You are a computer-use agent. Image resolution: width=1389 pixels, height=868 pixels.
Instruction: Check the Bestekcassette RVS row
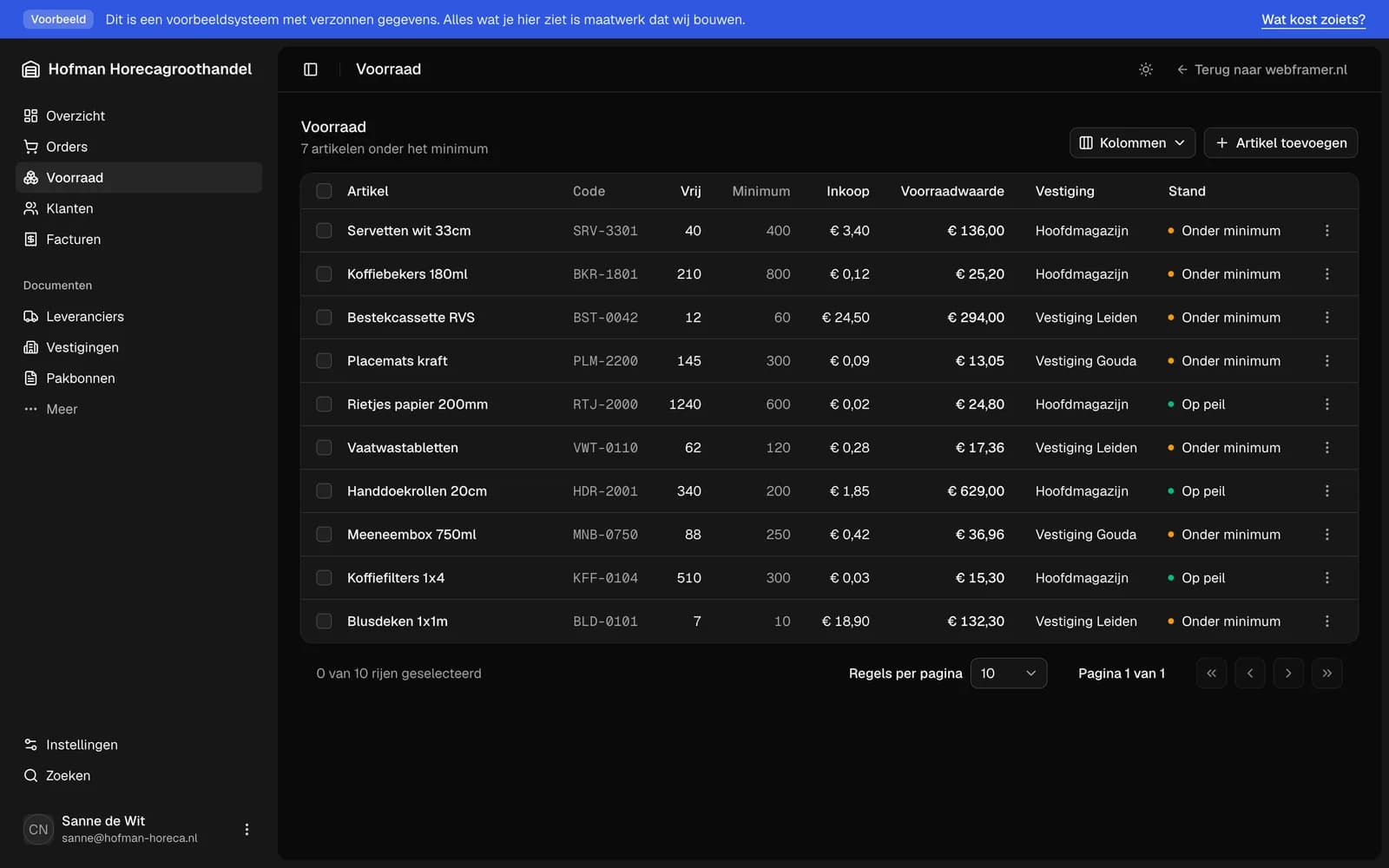tap(324, 318)
